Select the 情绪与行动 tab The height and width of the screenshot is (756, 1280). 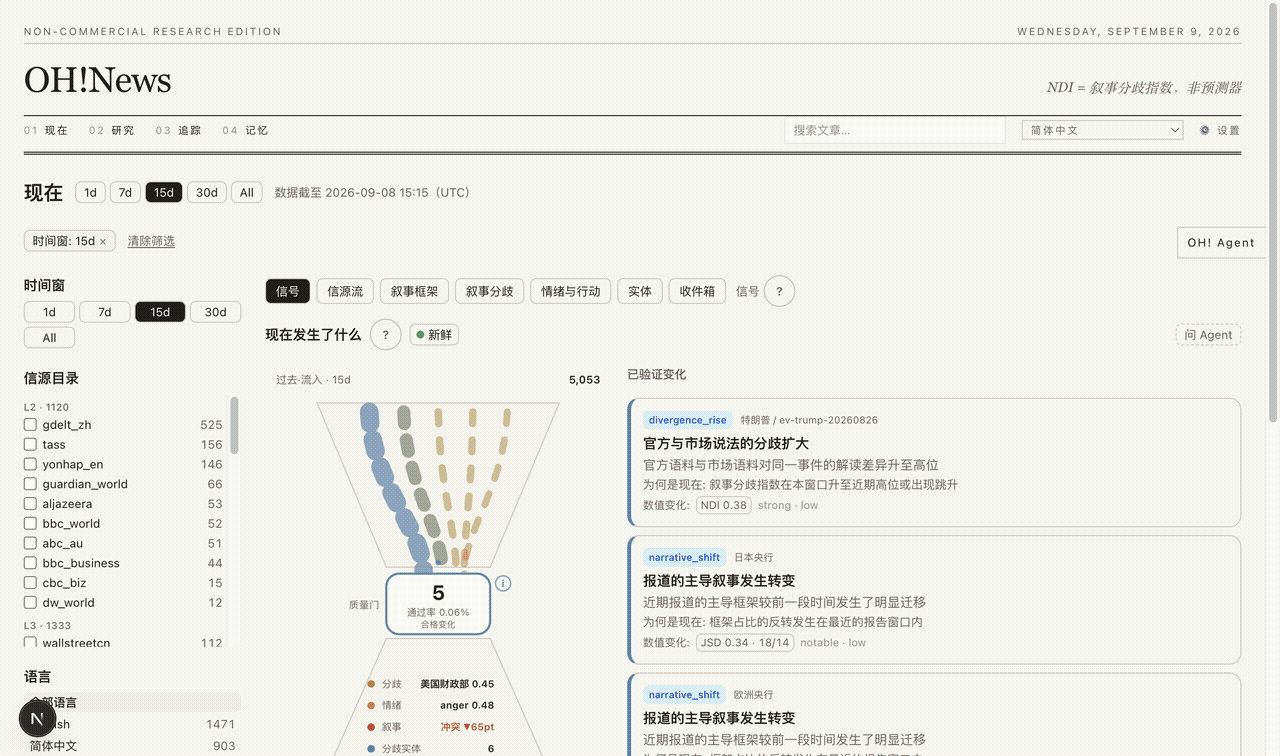pos(571,291)
